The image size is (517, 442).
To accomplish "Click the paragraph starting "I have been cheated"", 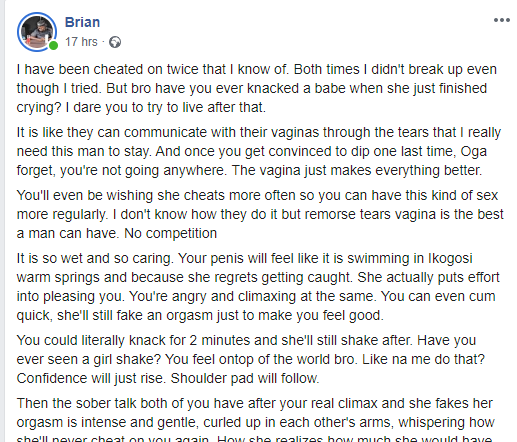I will point(257,88).
